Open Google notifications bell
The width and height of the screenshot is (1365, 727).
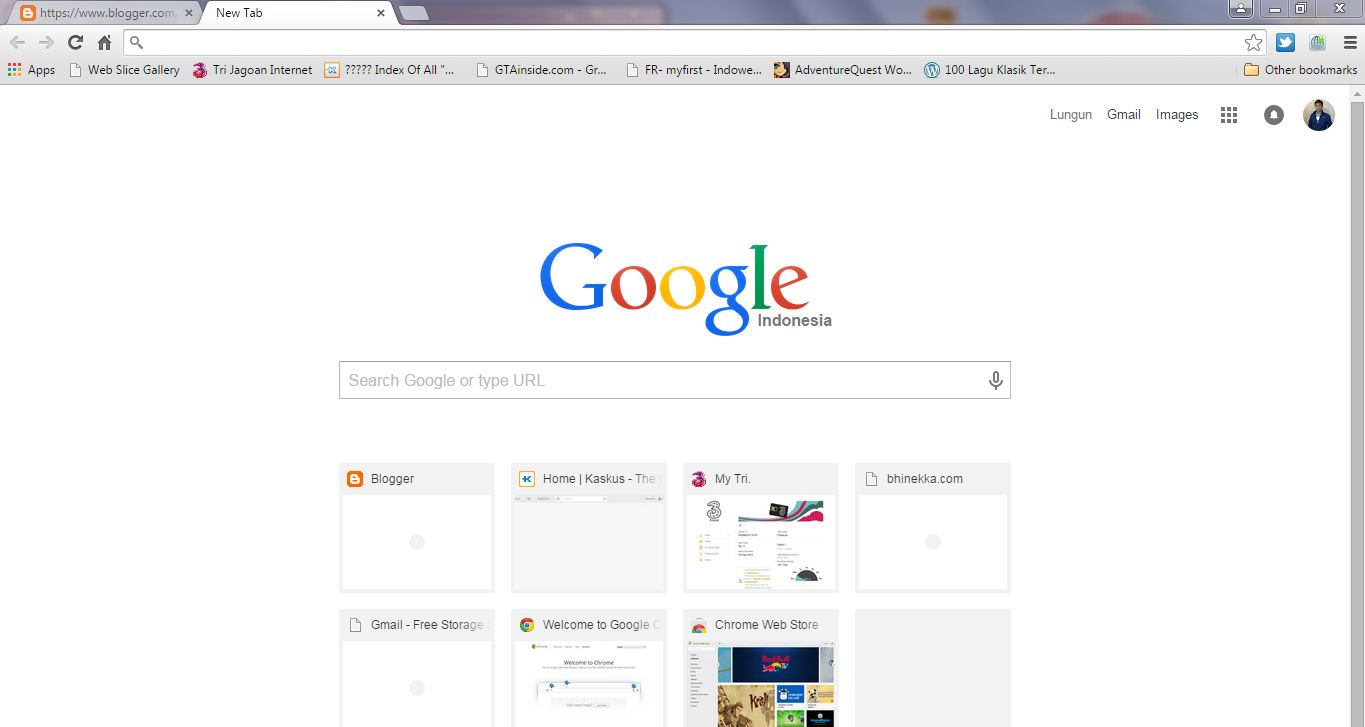(x=1273, y=114)
